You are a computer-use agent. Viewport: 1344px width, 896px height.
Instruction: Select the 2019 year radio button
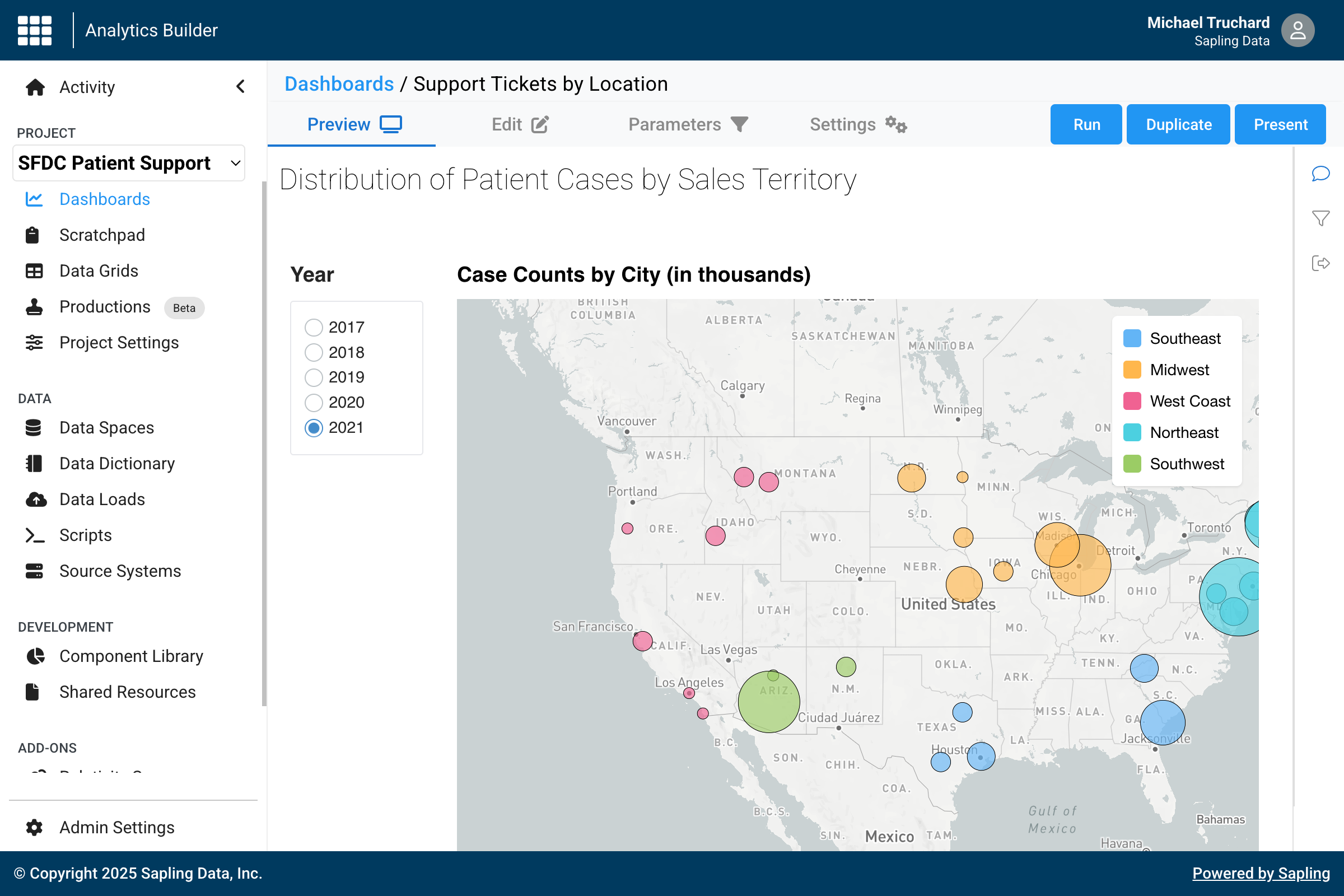click(x=313, y=377)
